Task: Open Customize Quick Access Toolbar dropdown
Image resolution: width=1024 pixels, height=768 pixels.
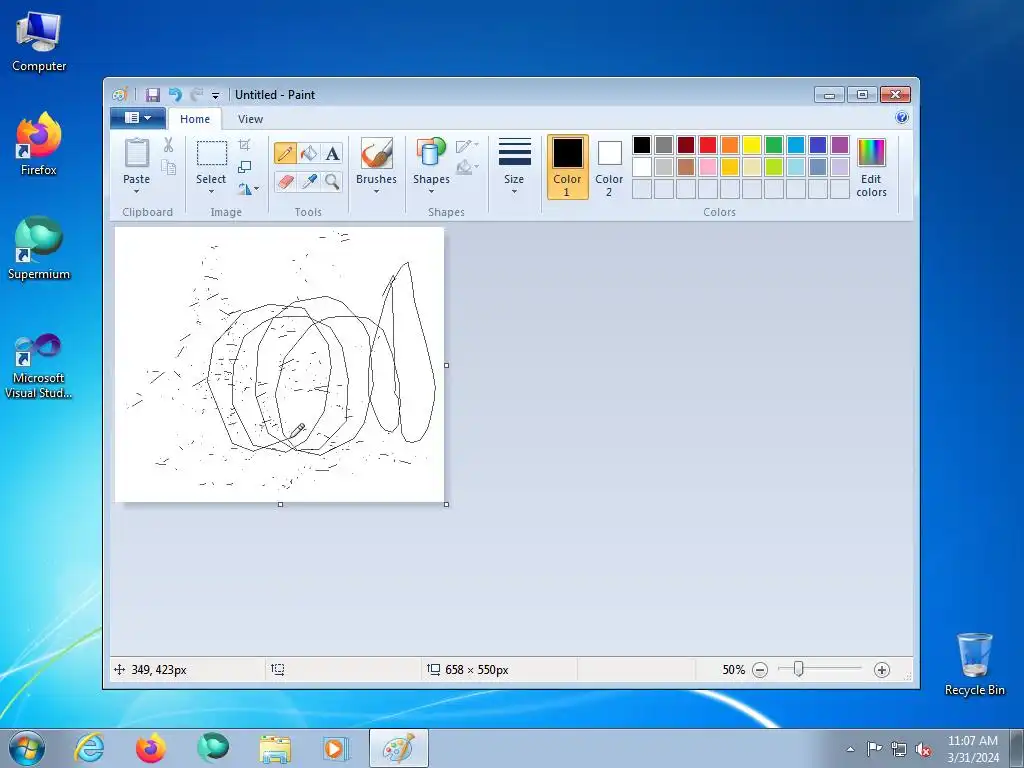Action: pyautogui.click(x=215, y=95)
